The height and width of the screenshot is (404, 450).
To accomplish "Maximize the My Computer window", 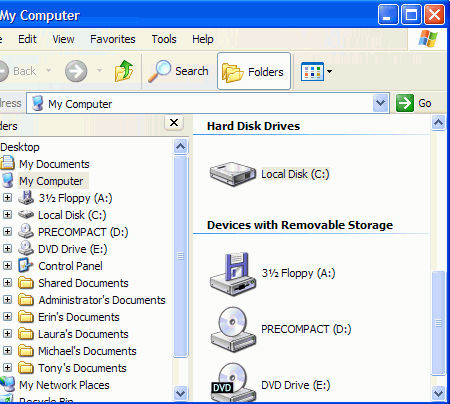I will coord(411,15).
